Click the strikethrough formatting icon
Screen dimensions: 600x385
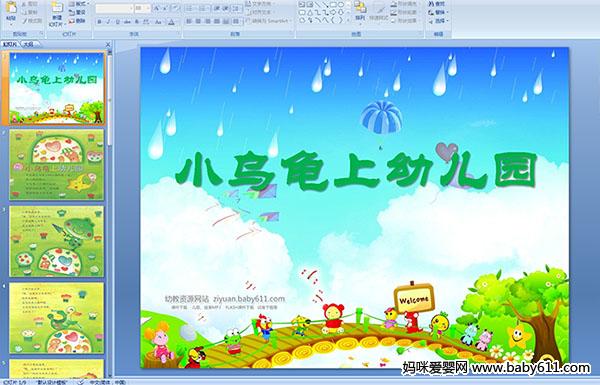coord(127,22)
